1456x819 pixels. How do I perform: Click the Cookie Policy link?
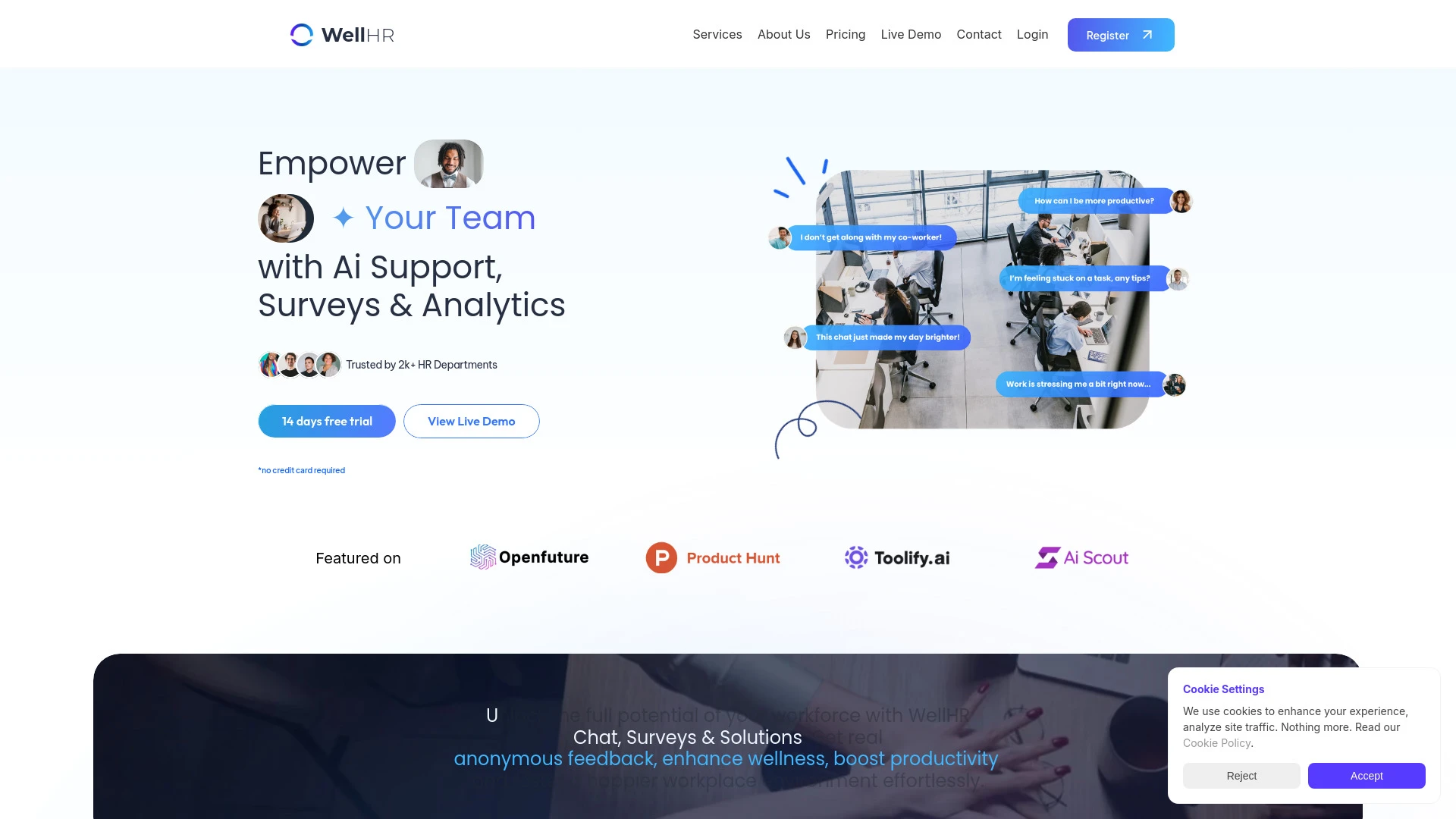[1216, 742]
